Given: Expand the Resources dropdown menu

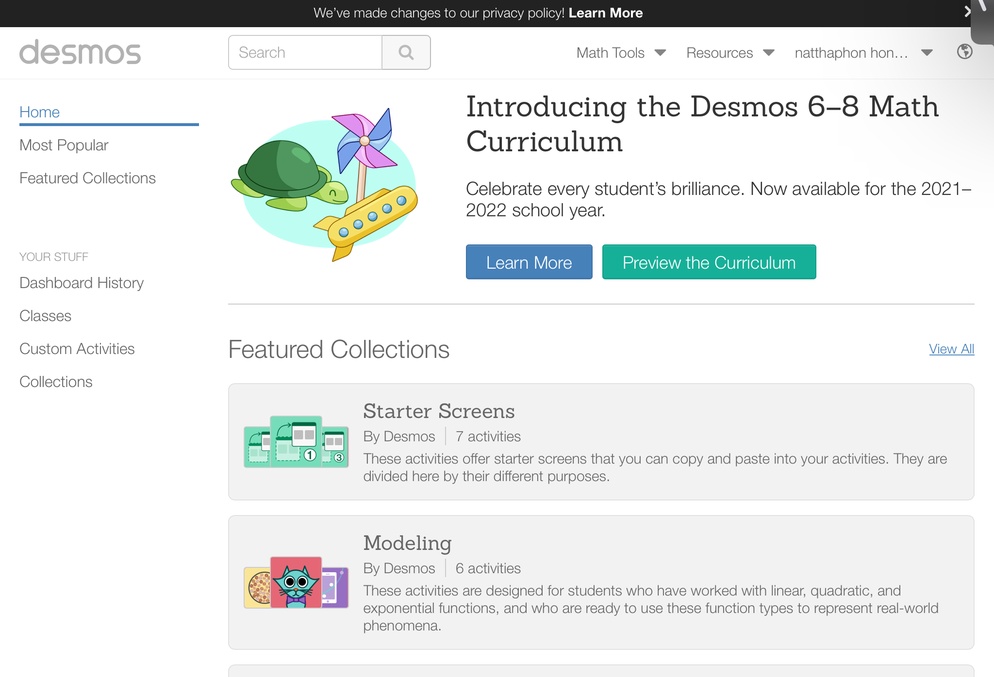Looking at the screenshot, I should coord(730,53).
